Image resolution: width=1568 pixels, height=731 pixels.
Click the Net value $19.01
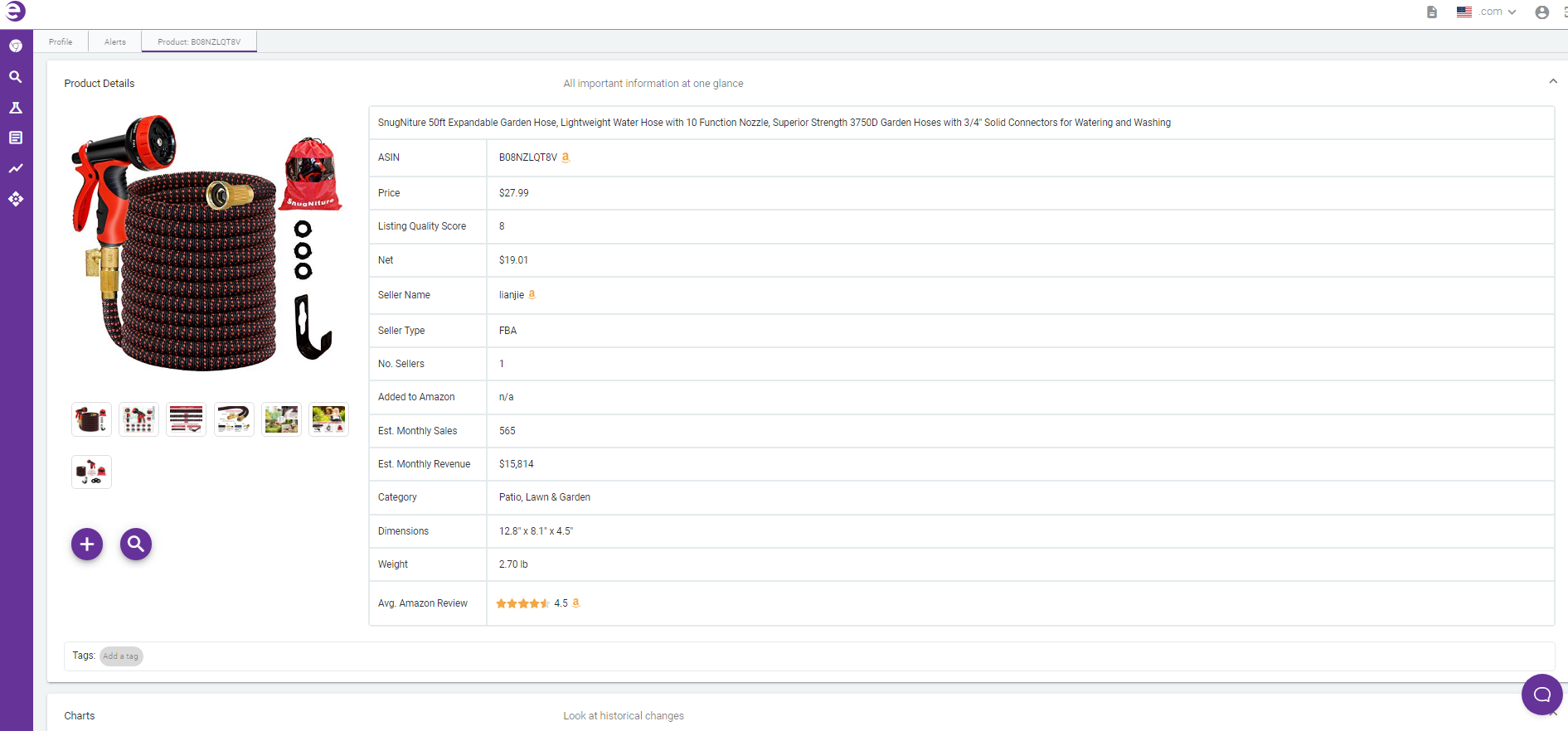[514, 260]
